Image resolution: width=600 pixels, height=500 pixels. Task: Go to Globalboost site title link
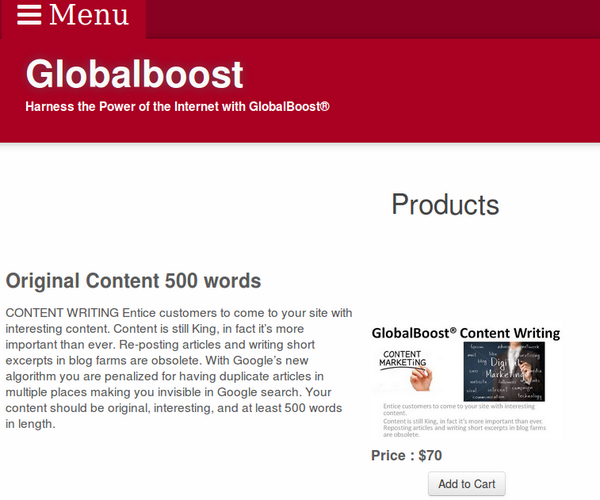[134, 74]
